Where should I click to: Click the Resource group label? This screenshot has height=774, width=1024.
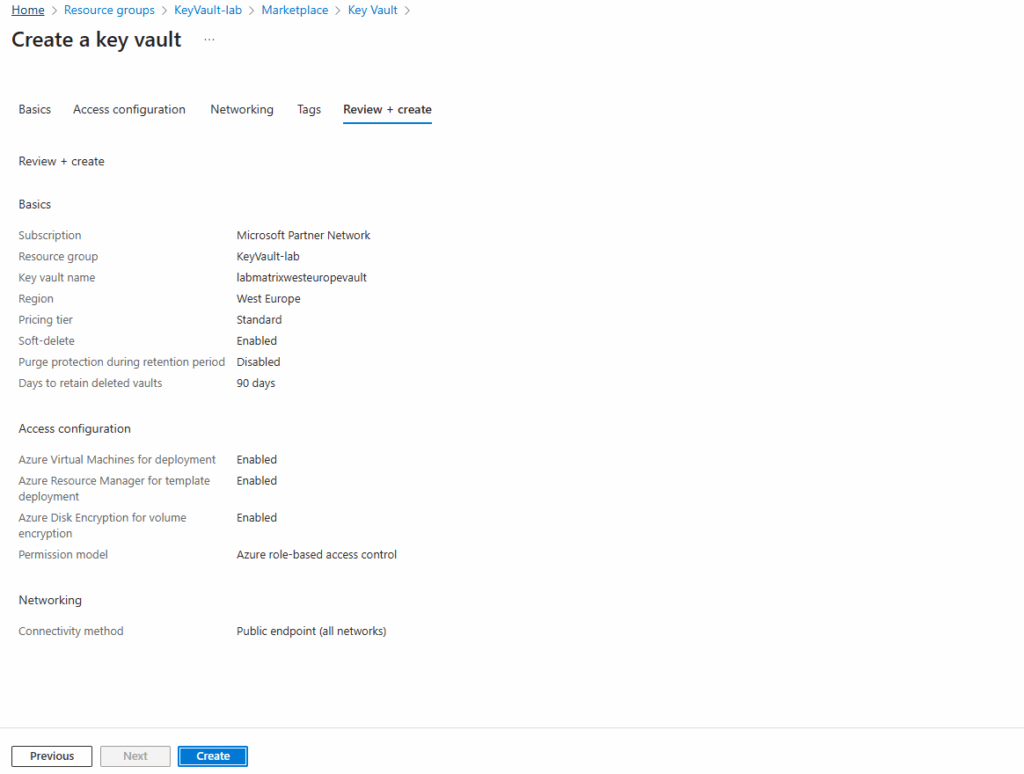click(58, 256)
